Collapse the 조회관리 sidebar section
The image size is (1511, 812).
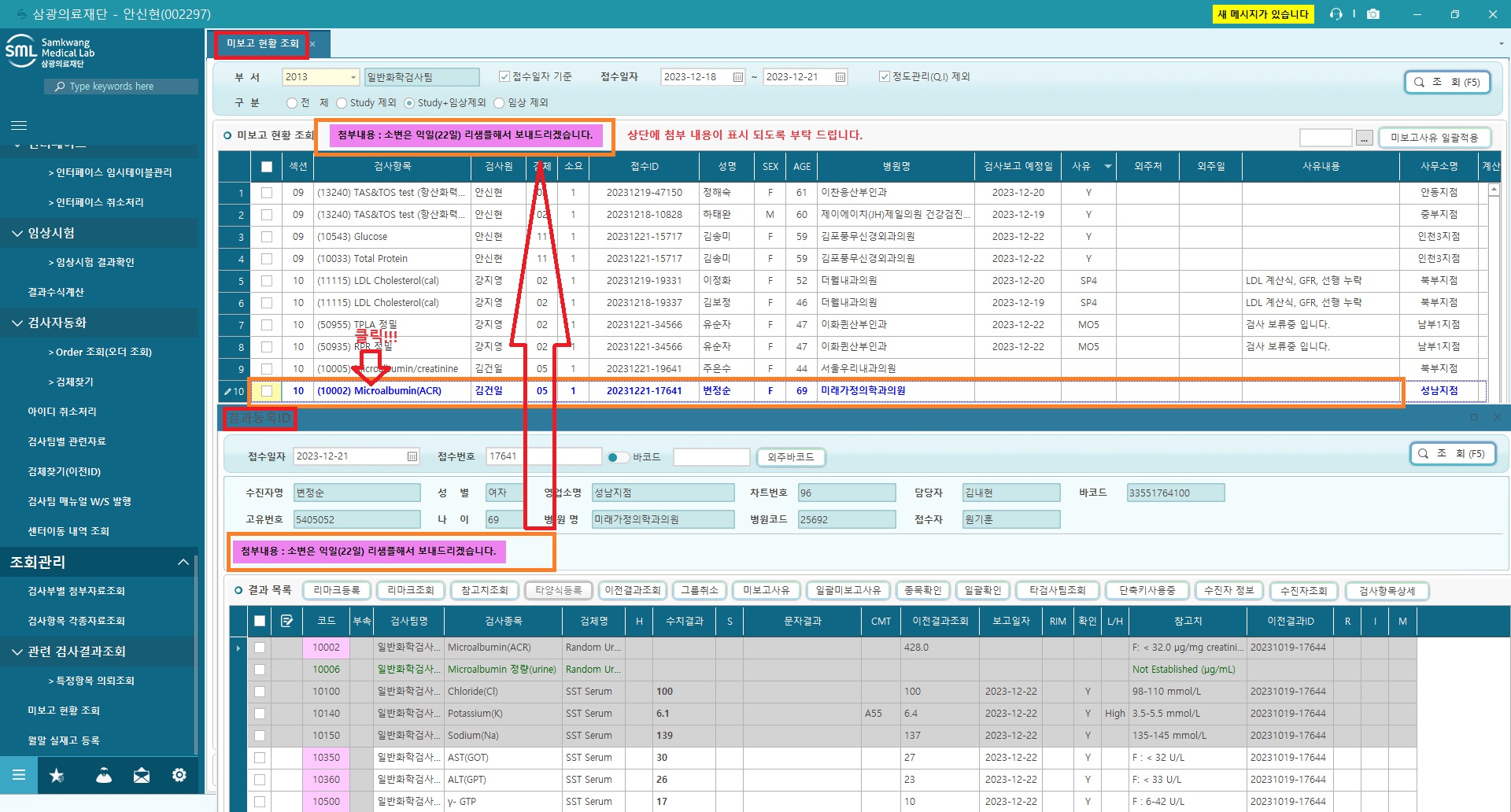tap(183, 562)
